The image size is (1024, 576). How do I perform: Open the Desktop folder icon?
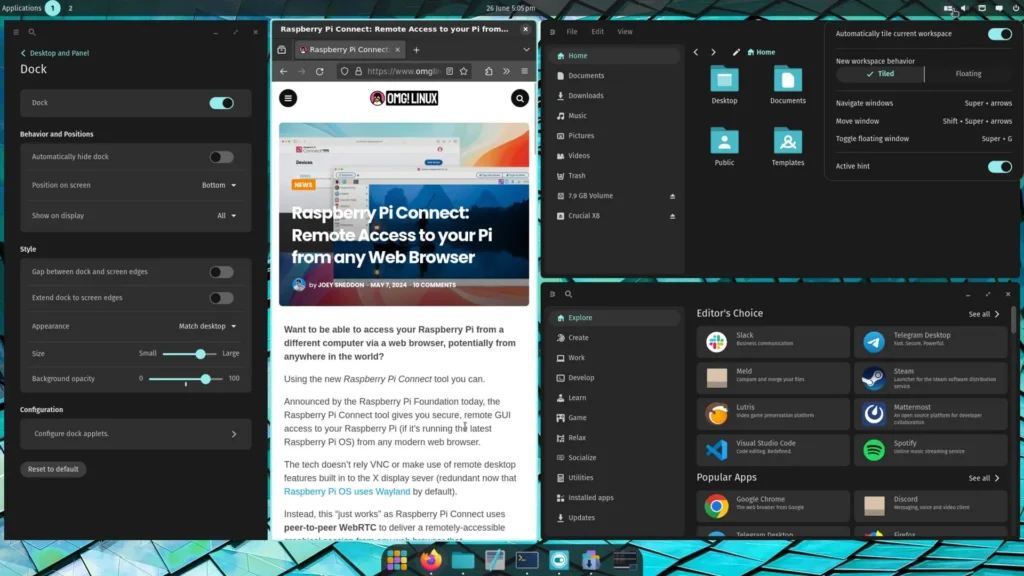click(x=724, y=80)
